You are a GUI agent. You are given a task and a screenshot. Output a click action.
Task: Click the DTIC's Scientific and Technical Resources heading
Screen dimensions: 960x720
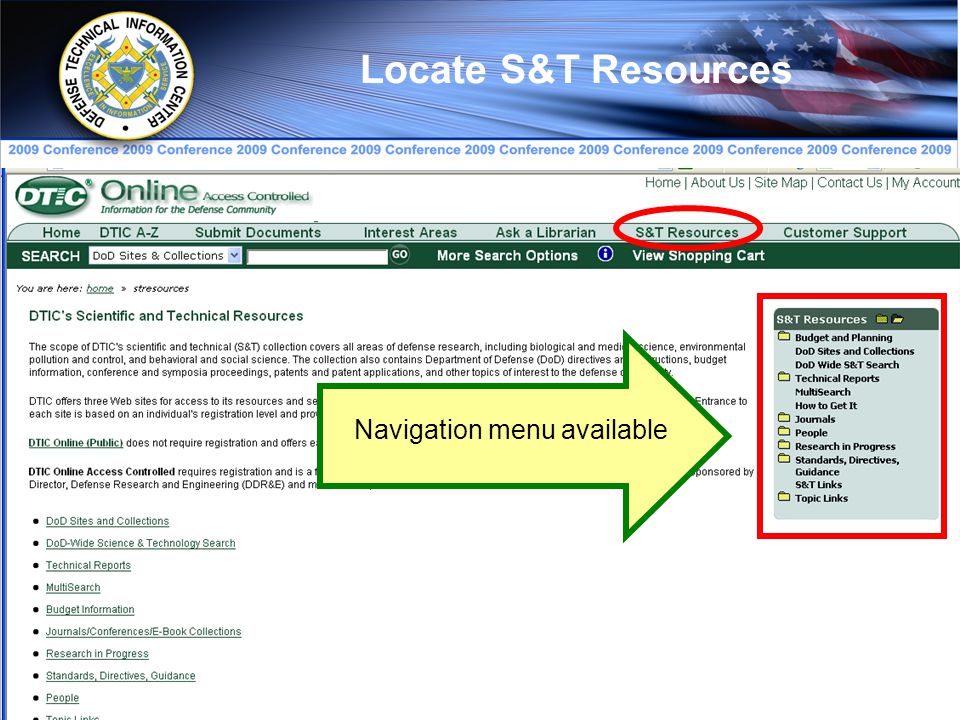click(x=166, y=316)
